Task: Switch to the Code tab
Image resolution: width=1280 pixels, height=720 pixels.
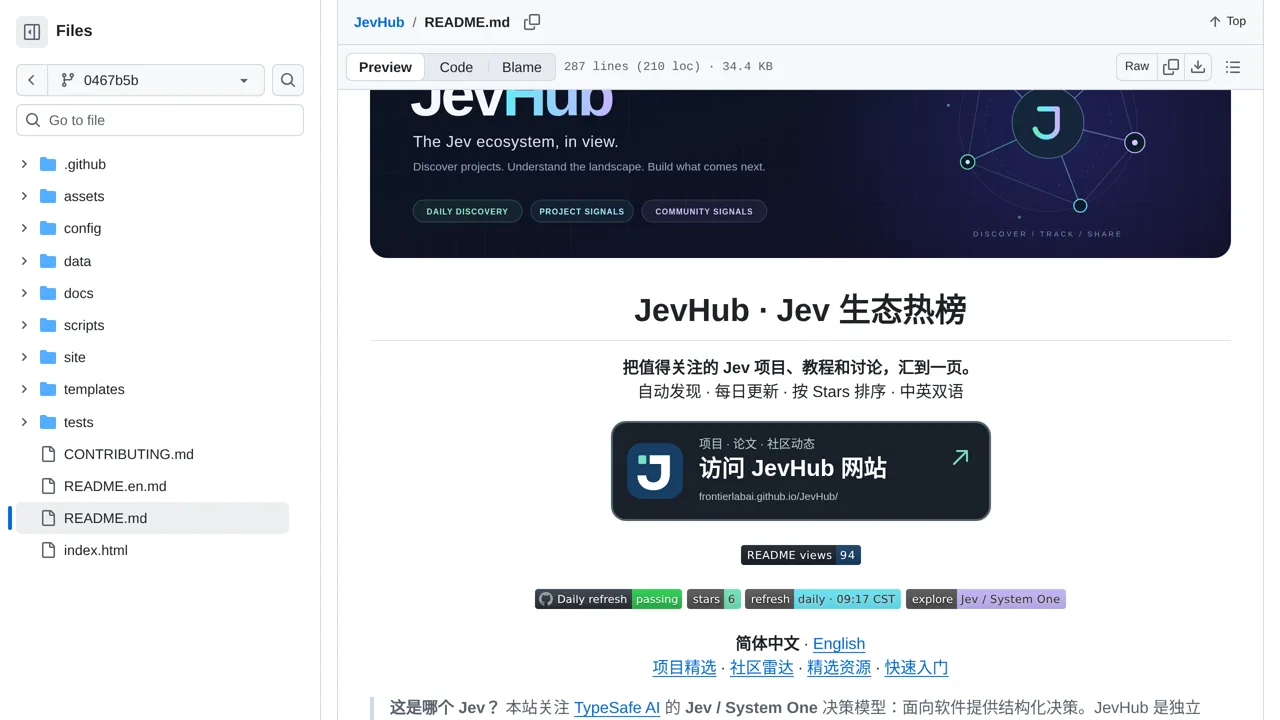Action: tap(456, 67)
